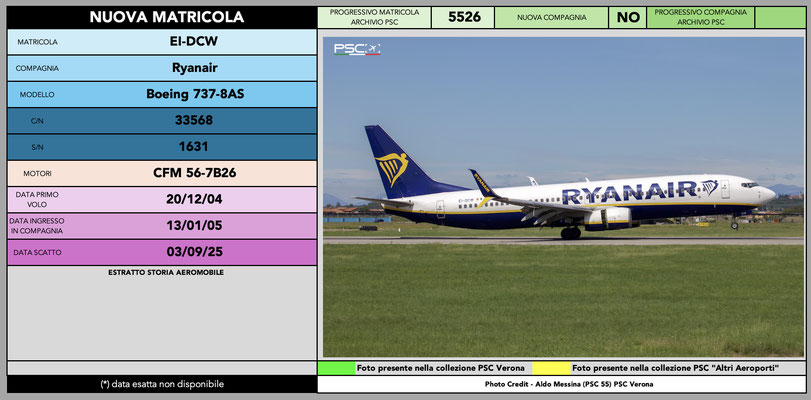Viewport: 811px width, 400px height.
Task: Click DATA INGRESSO IN COMPAGNIA label
Action: pos(37,226)
